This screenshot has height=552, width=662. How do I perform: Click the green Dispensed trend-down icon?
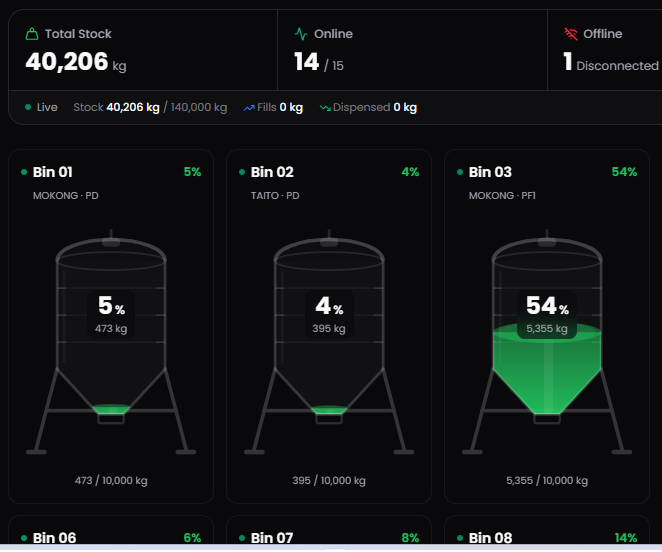coord(325,108)
